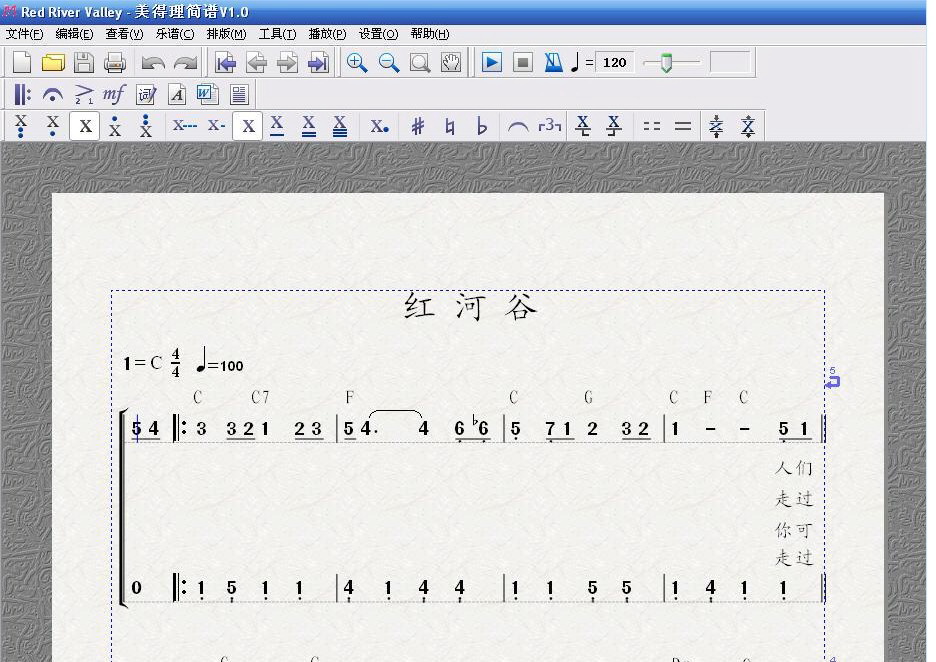The image size is (936, 662).
Task: Select note with two dots below
Action: 21,126
